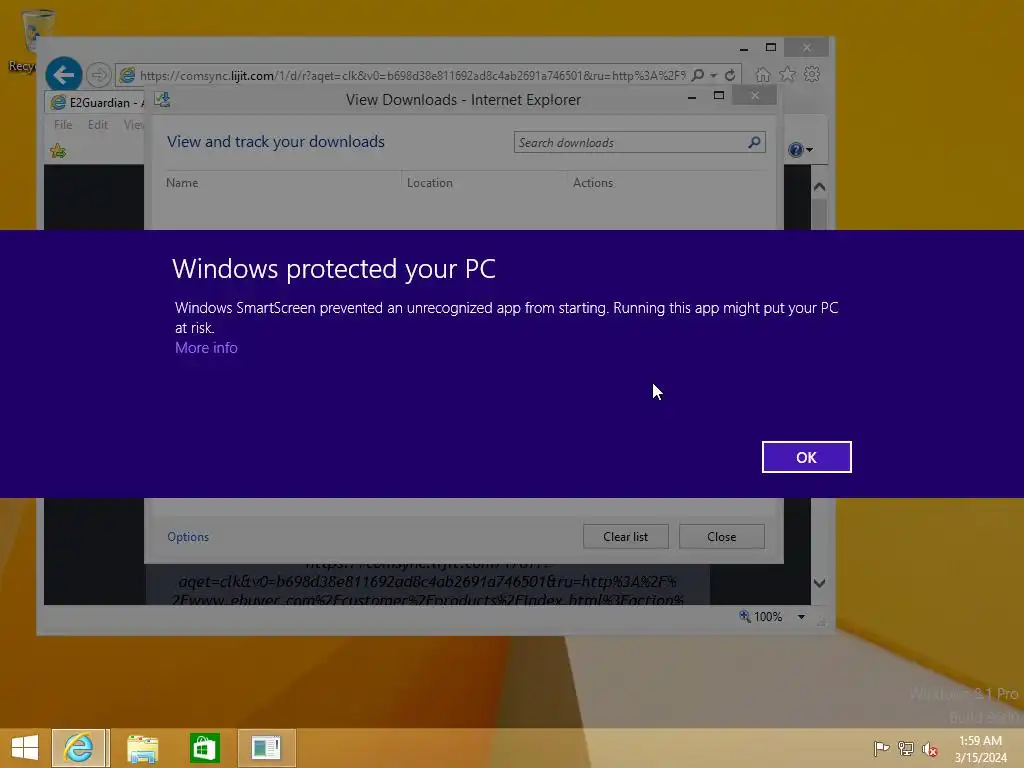Open the Edit menu in Internet Explorer
Screen dimensions: 1024x768
[98, 125]
